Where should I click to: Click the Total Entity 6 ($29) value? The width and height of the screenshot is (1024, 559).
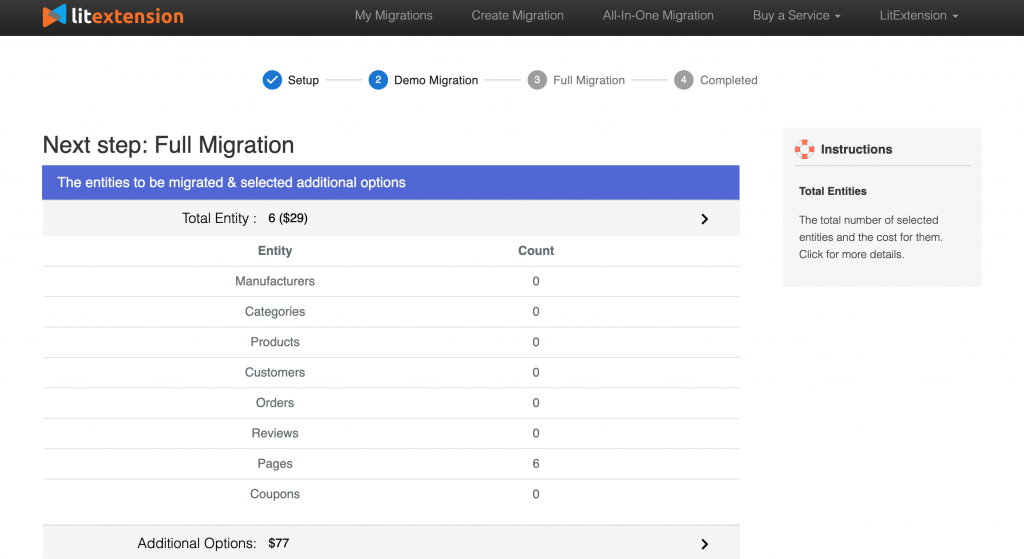[288, 218]
